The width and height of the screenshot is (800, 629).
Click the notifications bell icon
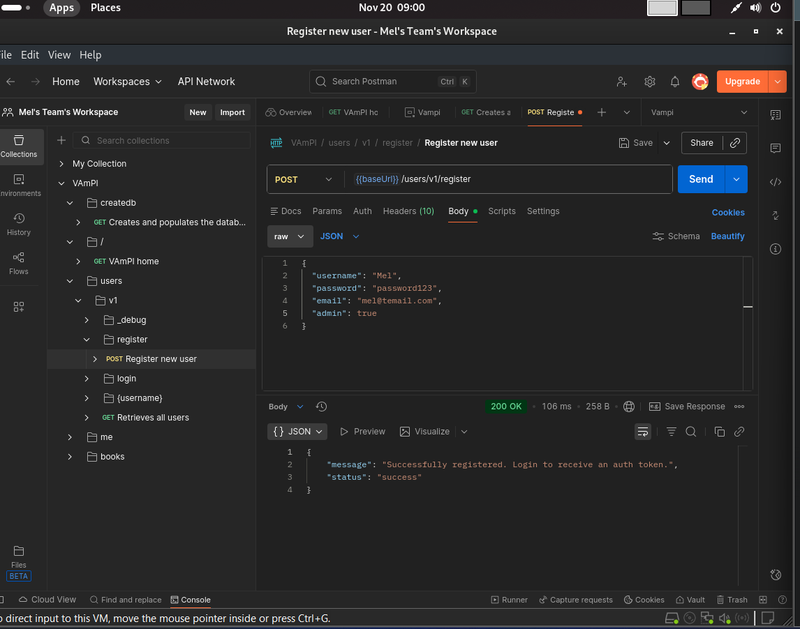(675, 82)
